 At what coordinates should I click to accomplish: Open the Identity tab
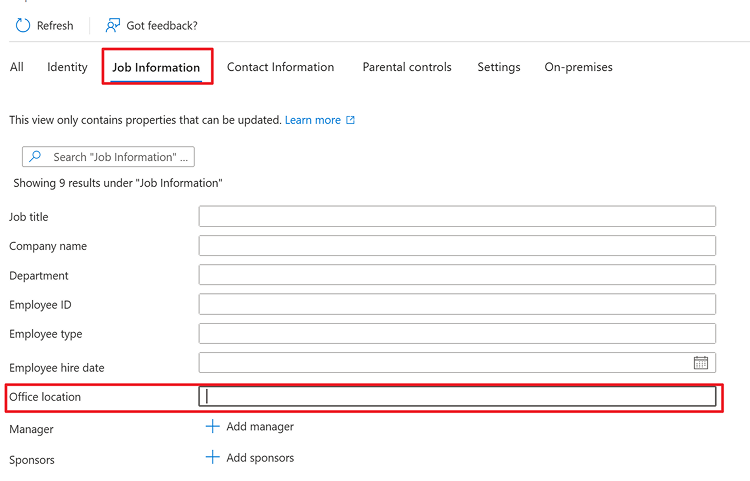click(x=67, y=67)
